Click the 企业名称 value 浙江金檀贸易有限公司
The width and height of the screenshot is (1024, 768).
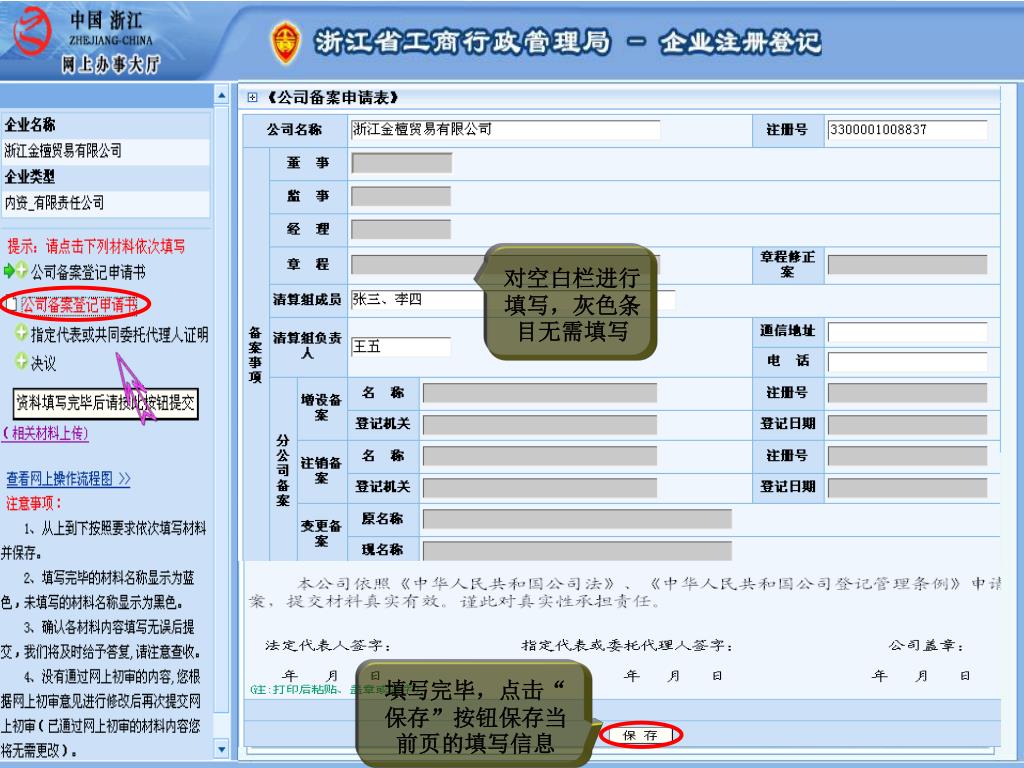(x=63, y=151)
